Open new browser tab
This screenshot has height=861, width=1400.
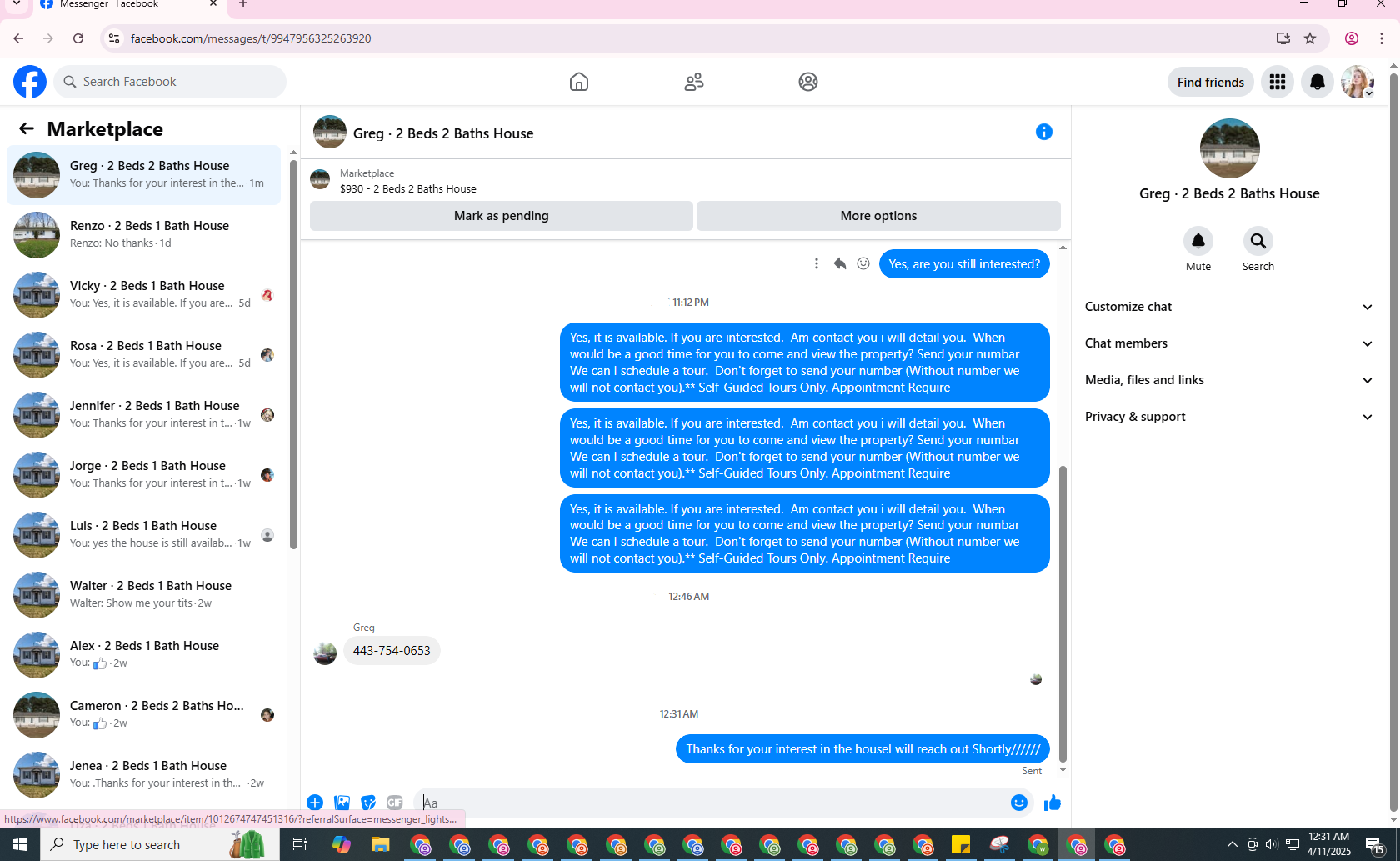click(243, 4)
